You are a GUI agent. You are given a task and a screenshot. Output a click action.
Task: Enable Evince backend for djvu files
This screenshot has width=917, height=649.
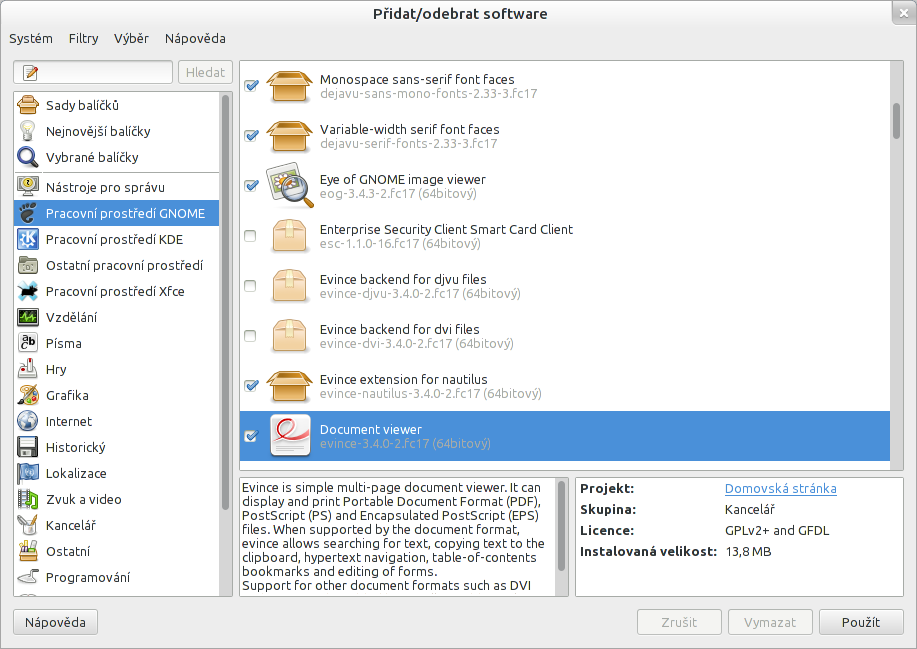tap(251, 286)
